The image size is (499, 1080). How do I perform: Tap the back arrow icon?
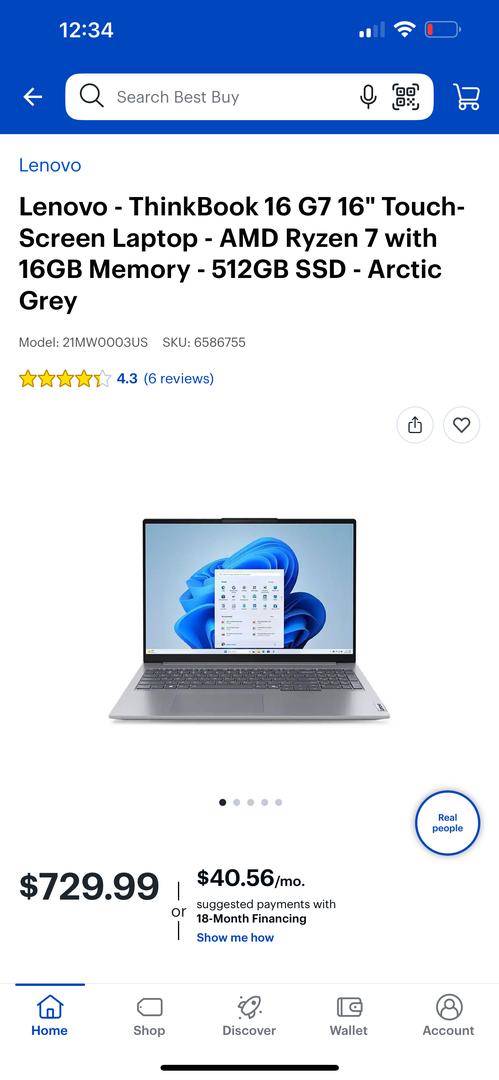[32, 97]
